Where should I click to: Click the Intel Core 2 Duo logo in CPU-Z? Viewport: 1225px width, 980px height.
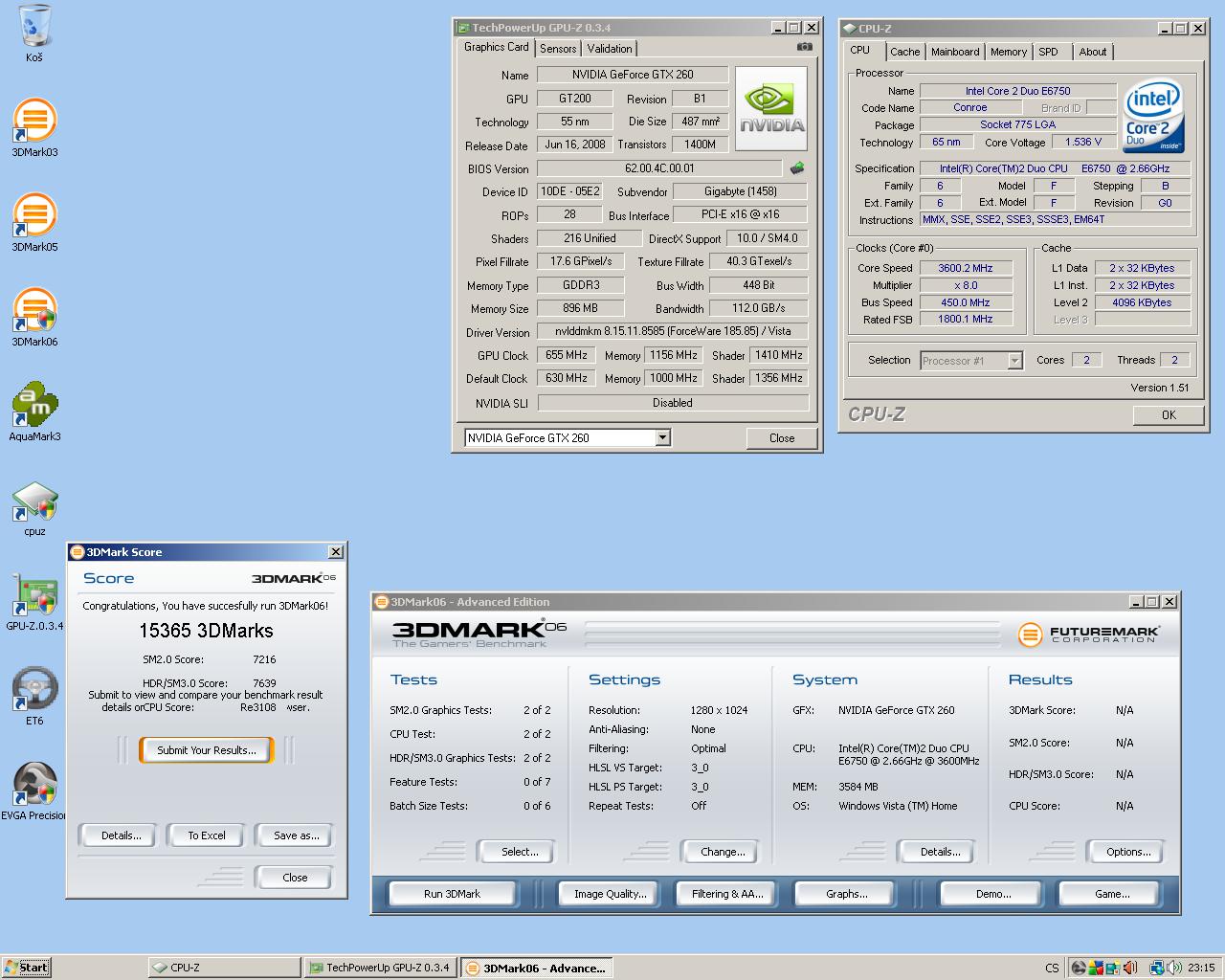(x=1153, y=116)
